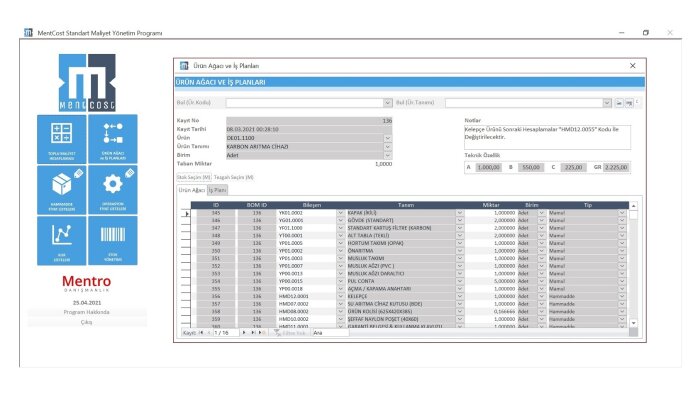The height and width of the screenshot is (394, 700).
Task: Open Tip dropdown for row 347
Action: [622, 228]
